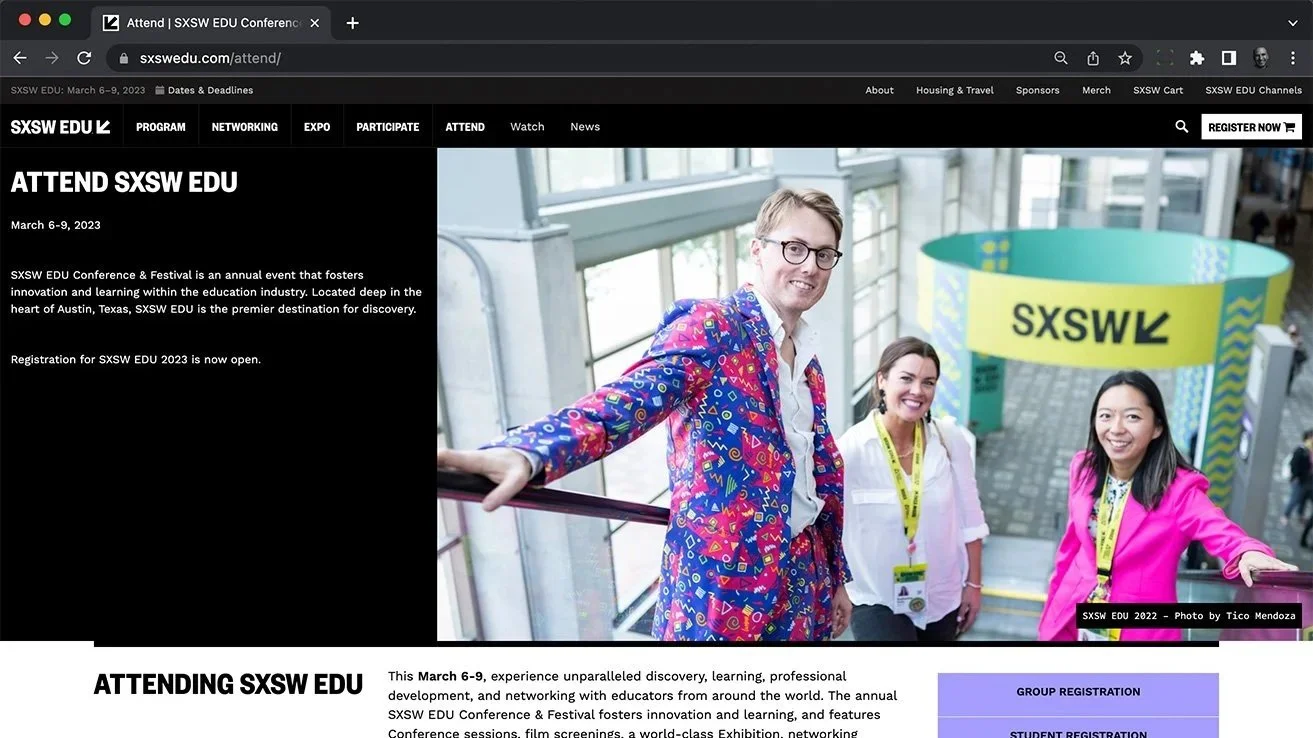
Task: Open the EXPO menu
Action: [x=317, y=127]
